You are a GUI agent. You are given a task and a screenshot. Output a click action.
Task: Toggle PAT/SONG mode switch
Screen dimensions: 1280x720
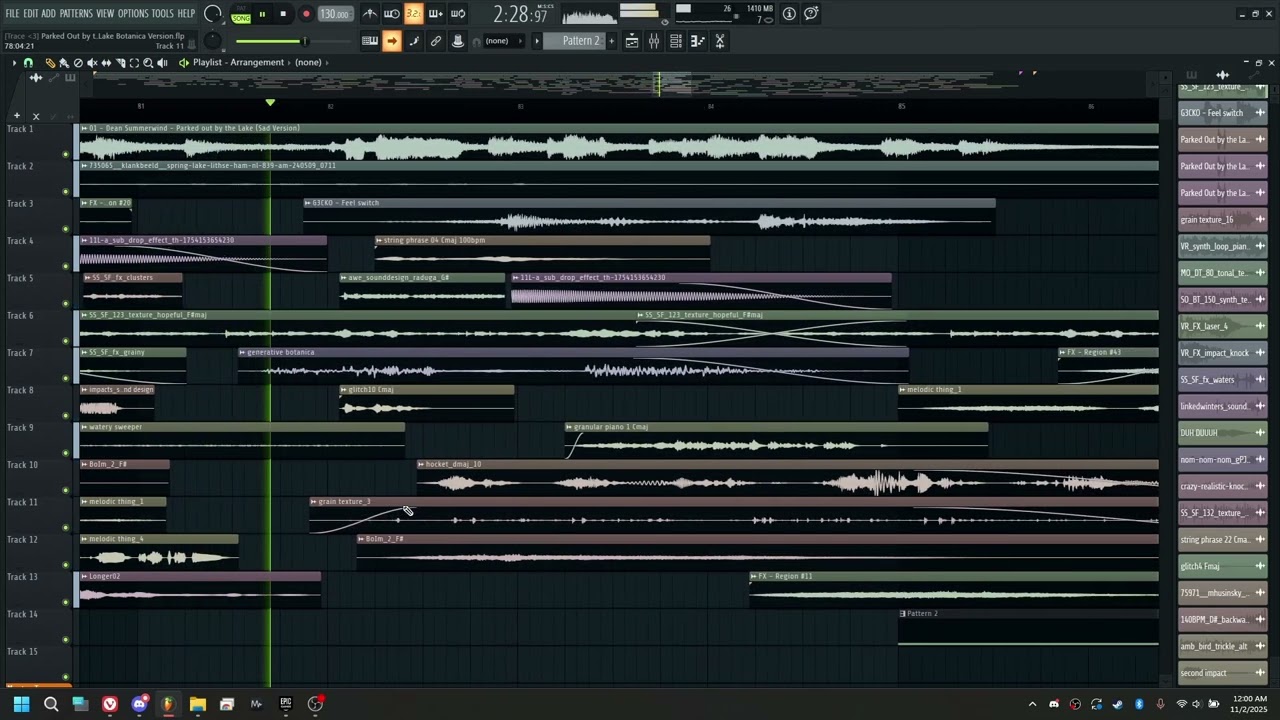pos(241,14)
